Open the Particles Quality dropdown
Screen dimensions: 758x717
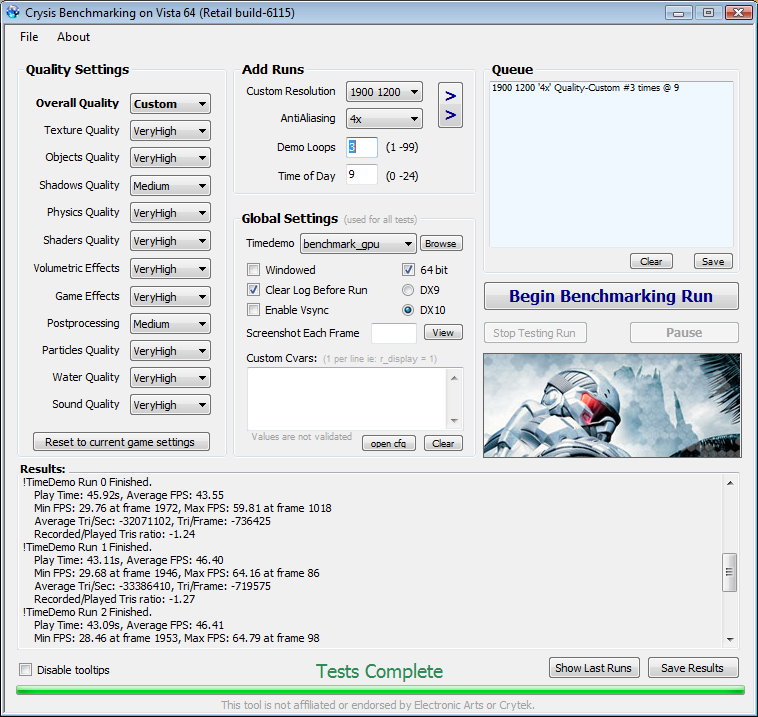click(x=170, y=351)
